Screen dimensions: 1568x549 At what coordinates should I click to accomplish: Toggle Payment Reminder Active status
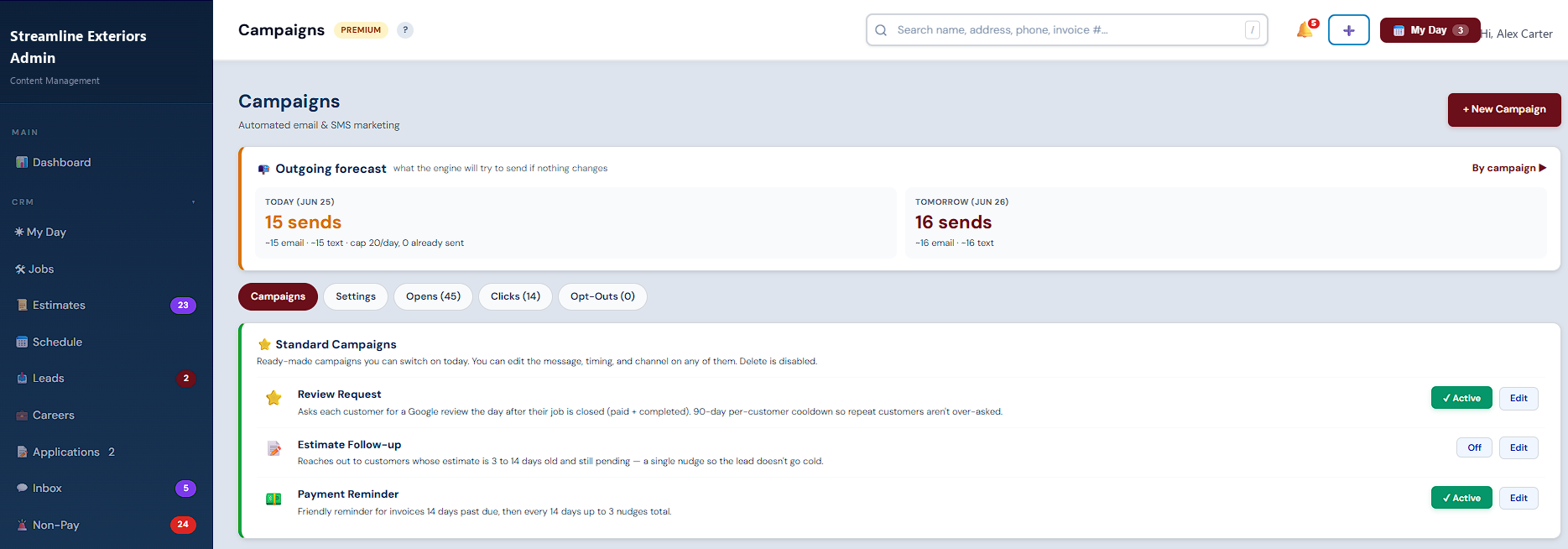point(1461,498)
